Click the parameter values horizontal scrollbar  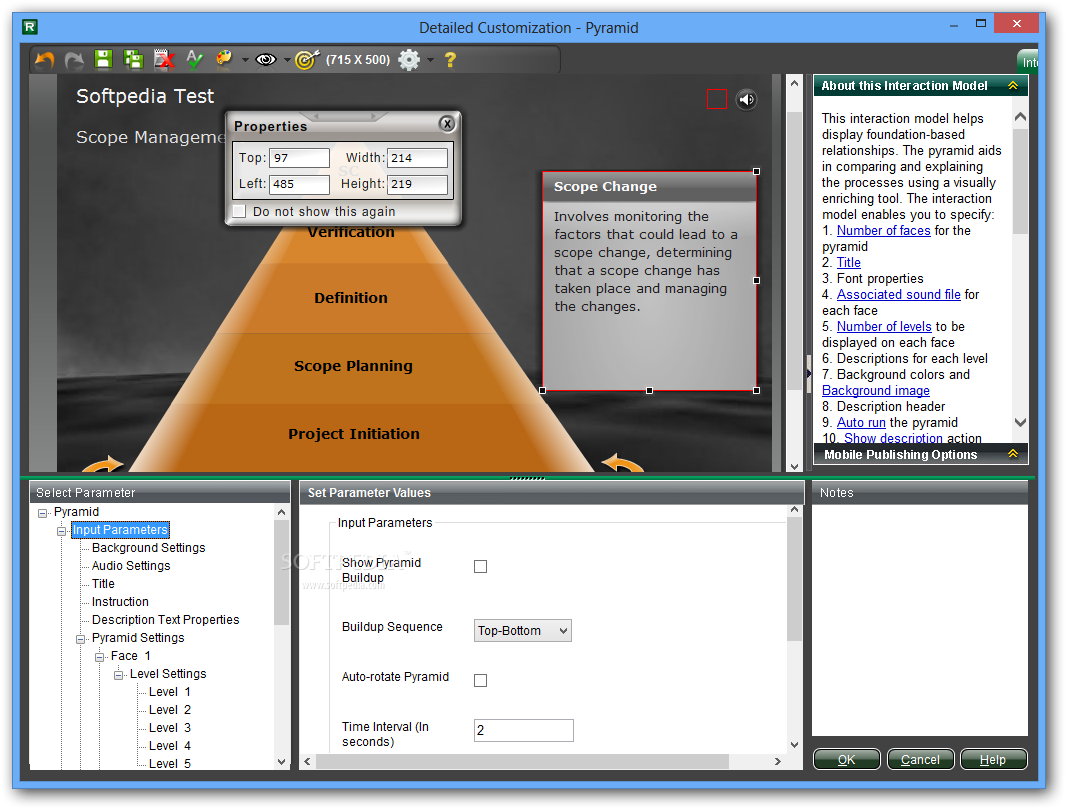(522, 761)
